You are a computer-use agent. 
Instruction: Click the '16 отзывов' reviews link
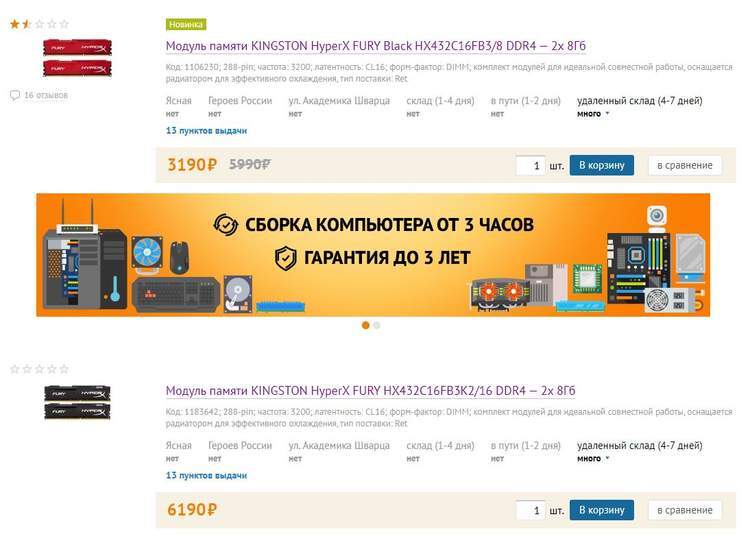click(x=46, y=95)
